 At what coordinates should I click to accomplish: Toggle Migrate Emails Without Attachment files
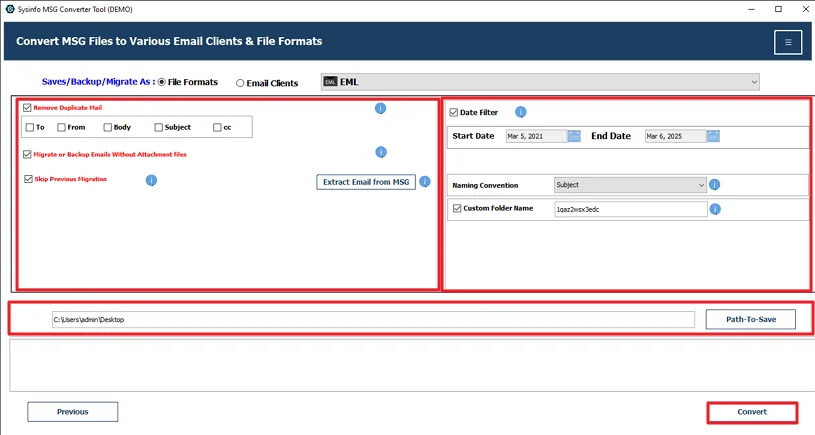click(27, 154)
